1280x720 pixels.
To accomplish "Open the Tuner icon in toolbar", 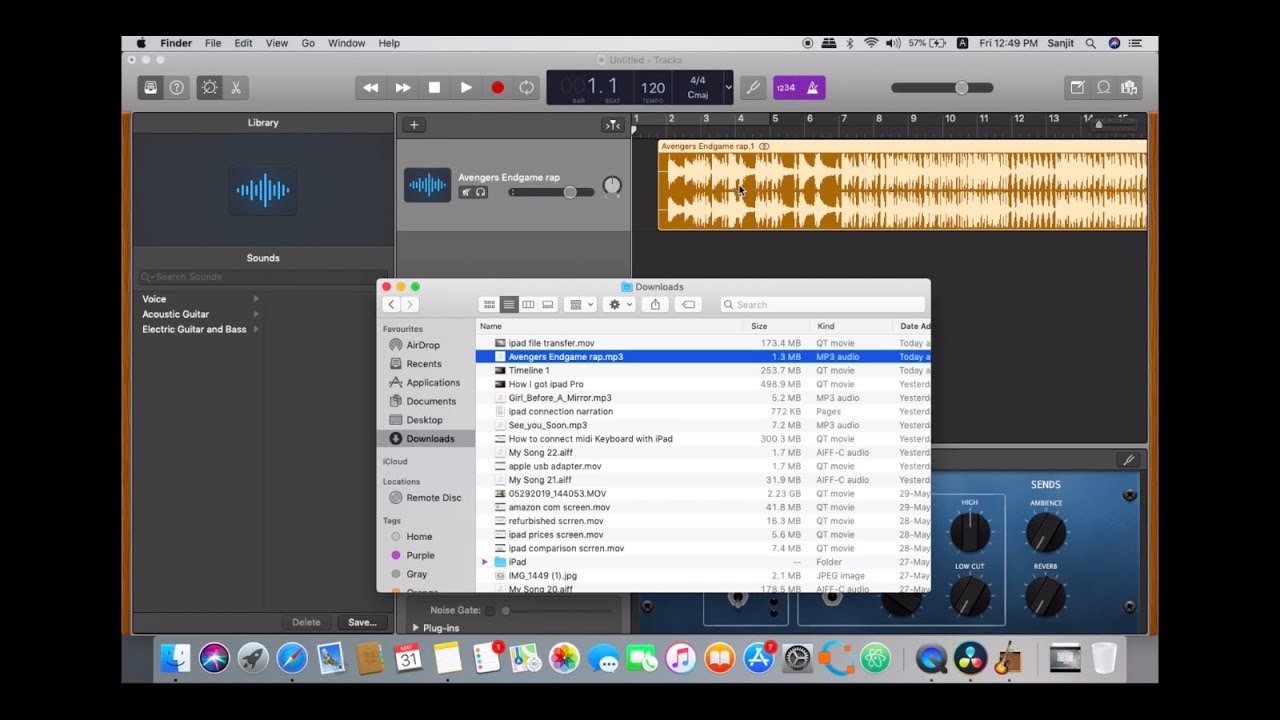I will 754,87.
